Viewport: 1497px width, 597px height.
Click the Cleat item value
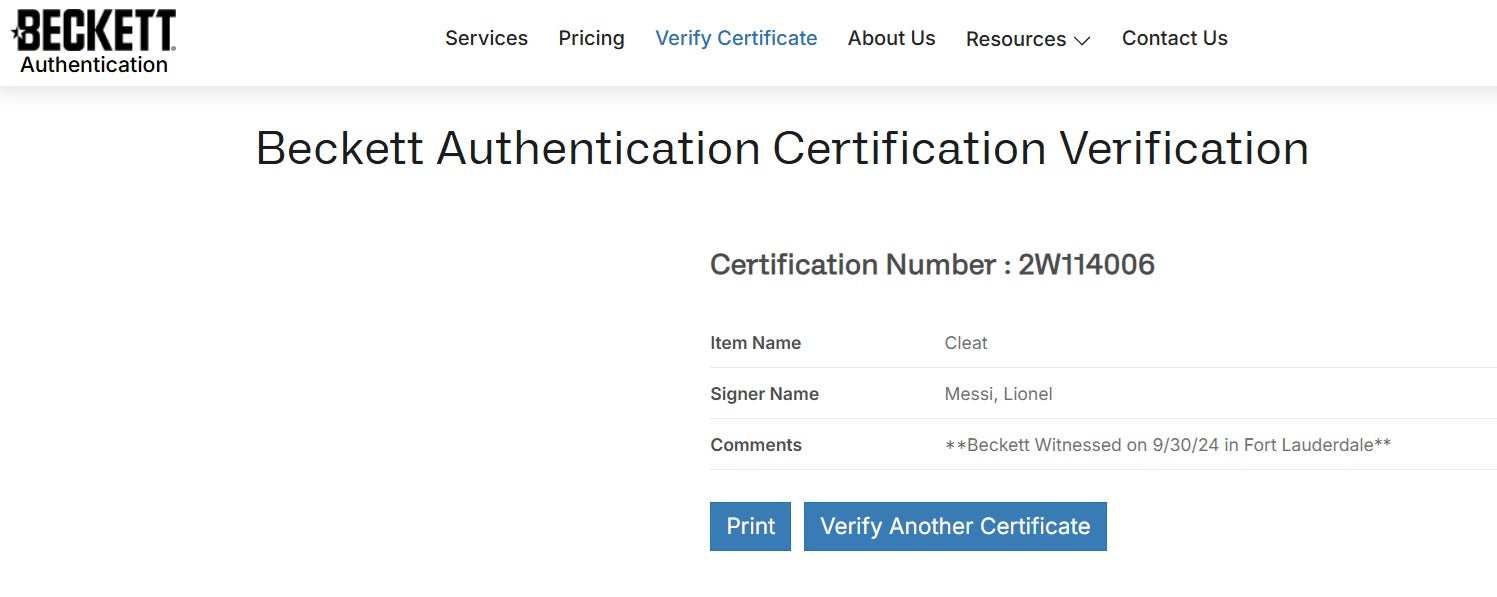[966, 343]
